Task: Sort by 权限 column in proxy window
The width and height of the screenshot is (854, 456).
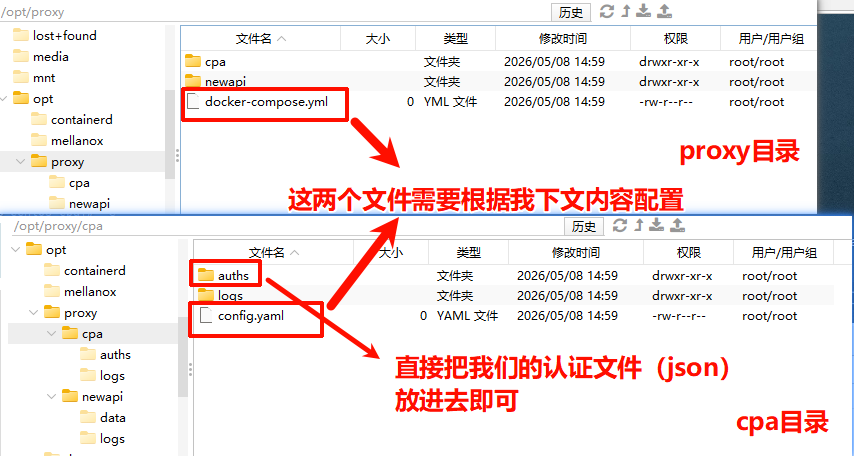Action: pyautogui.click(x=675, y=39)
